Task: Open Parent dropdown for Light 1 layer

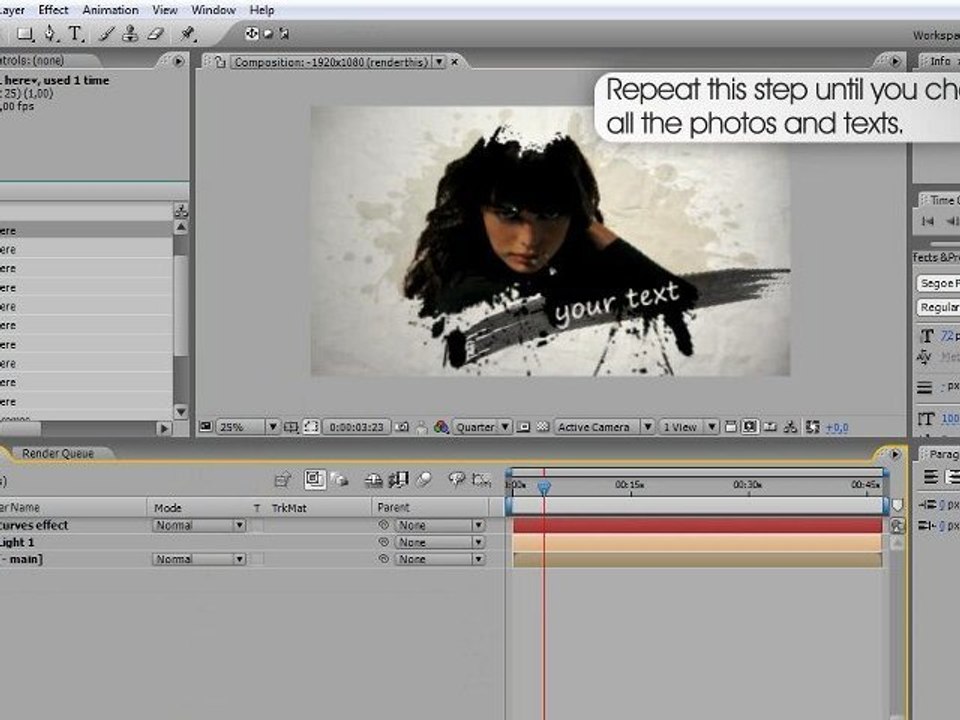Action: pyautogui.click(x=440, y=542)
